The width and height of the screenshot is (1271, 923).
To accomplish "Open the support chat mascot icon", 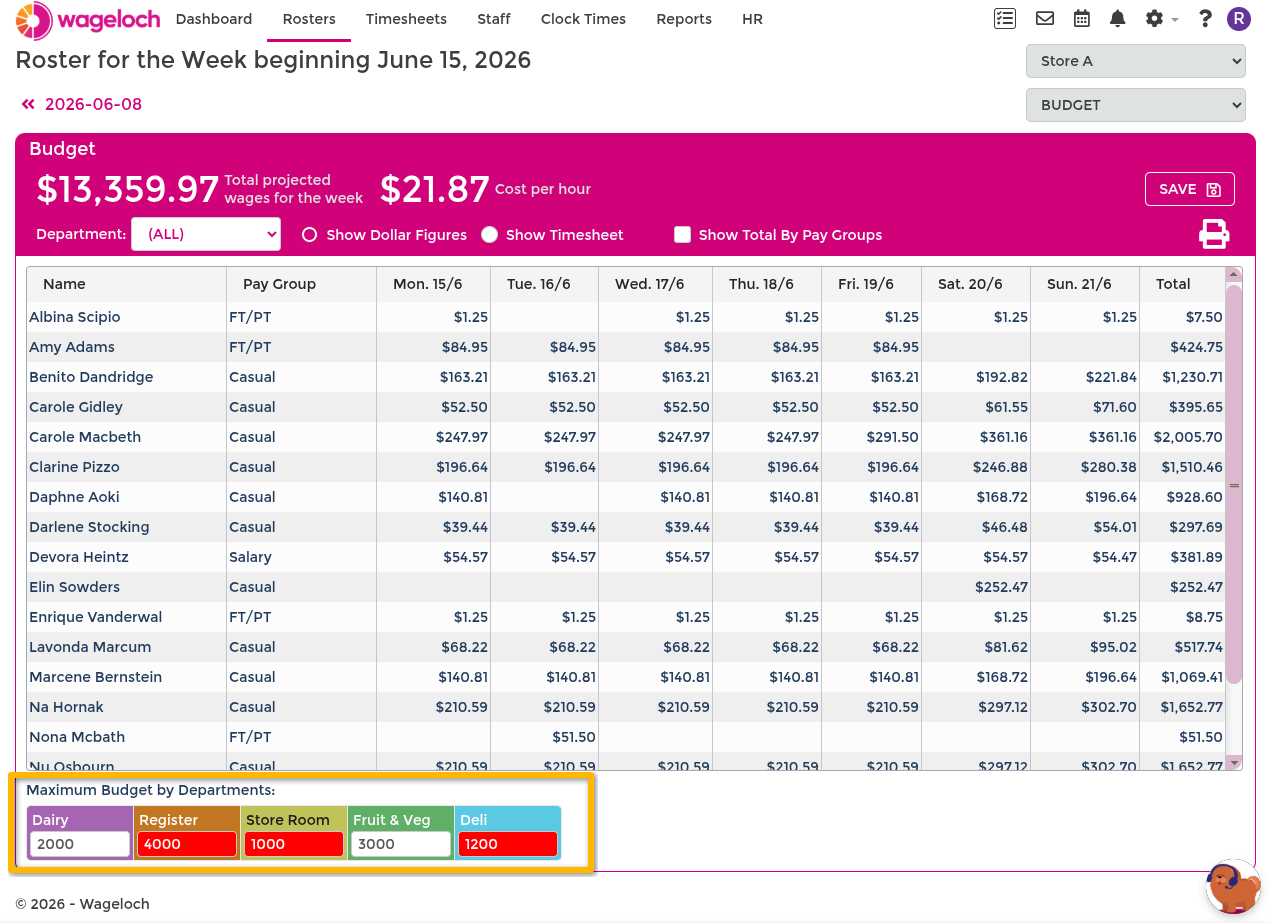I will point(1231,886).
